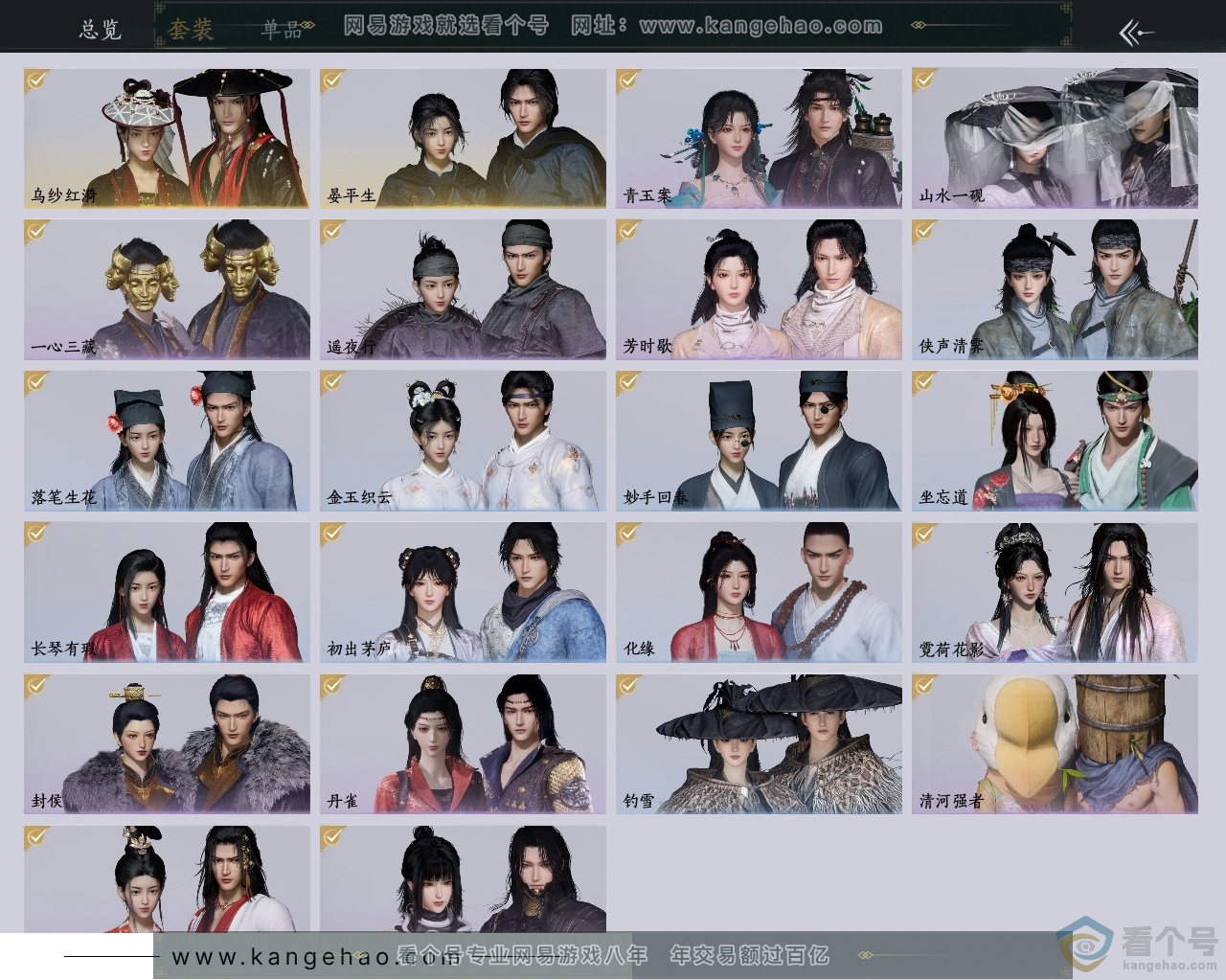Select the 妙手回春 outfit thumbnail
1226x980 pixels.
click(759, 441)
